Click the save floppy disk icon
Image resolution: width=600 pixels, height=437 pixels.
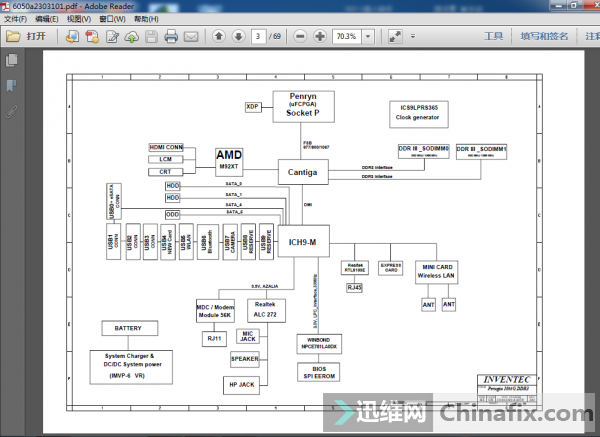click(x=152, y=36)
